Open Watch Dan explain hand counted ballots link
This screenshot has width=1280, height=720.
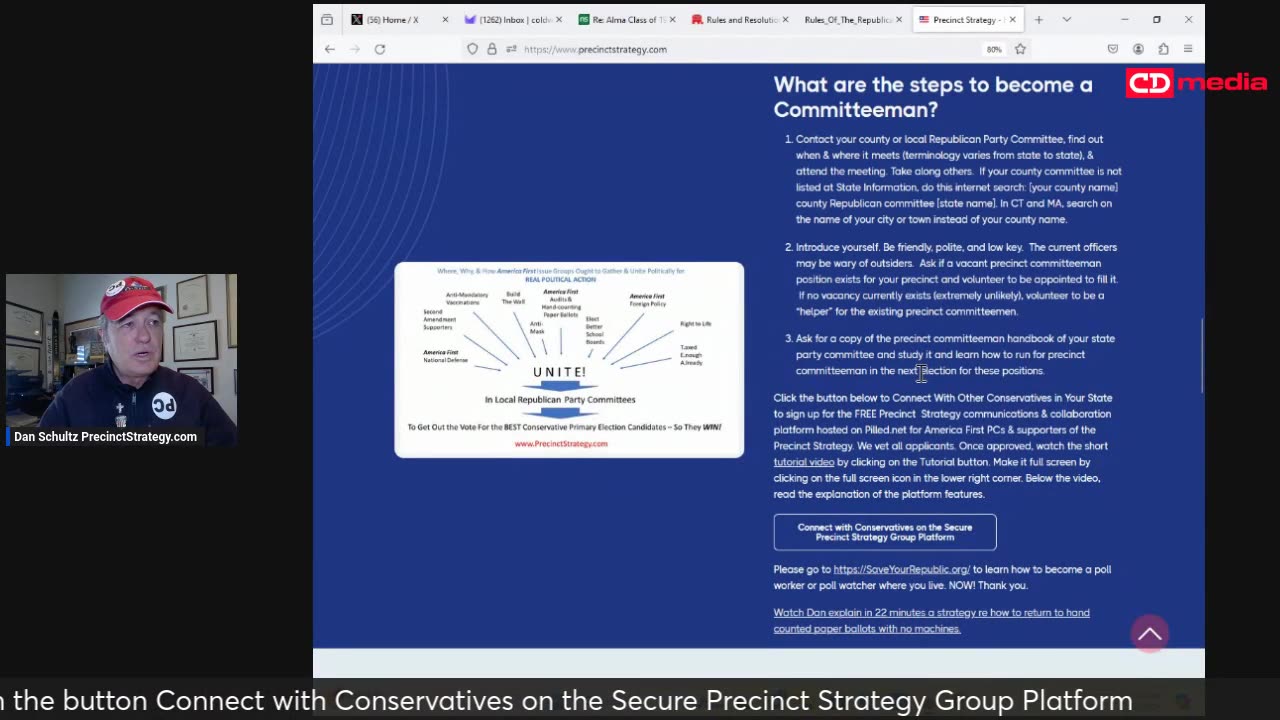[x=931, y=620]
